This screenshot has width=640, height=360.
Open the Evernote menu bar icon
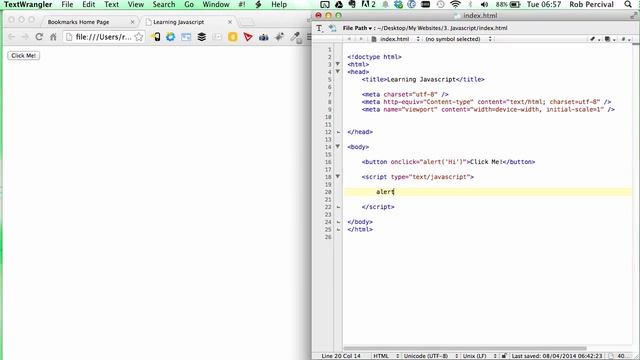352,4
